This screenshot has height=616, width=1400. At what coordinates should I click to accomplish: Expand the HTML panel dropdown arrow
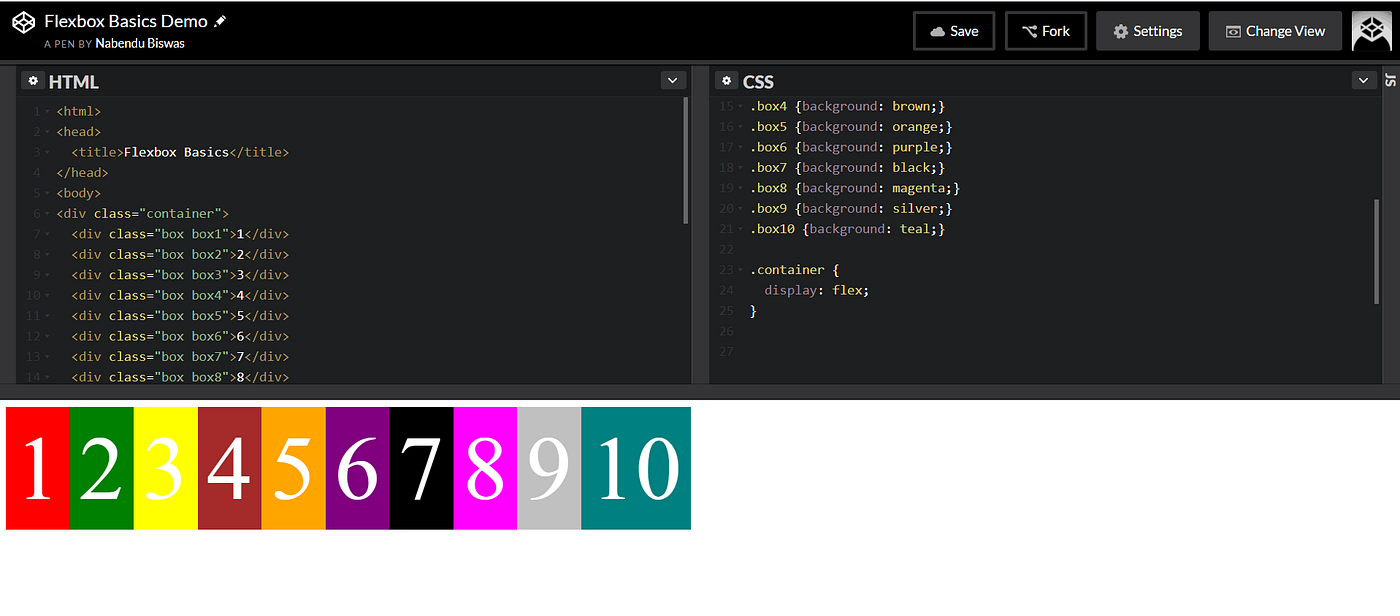[x=673, y=81]
